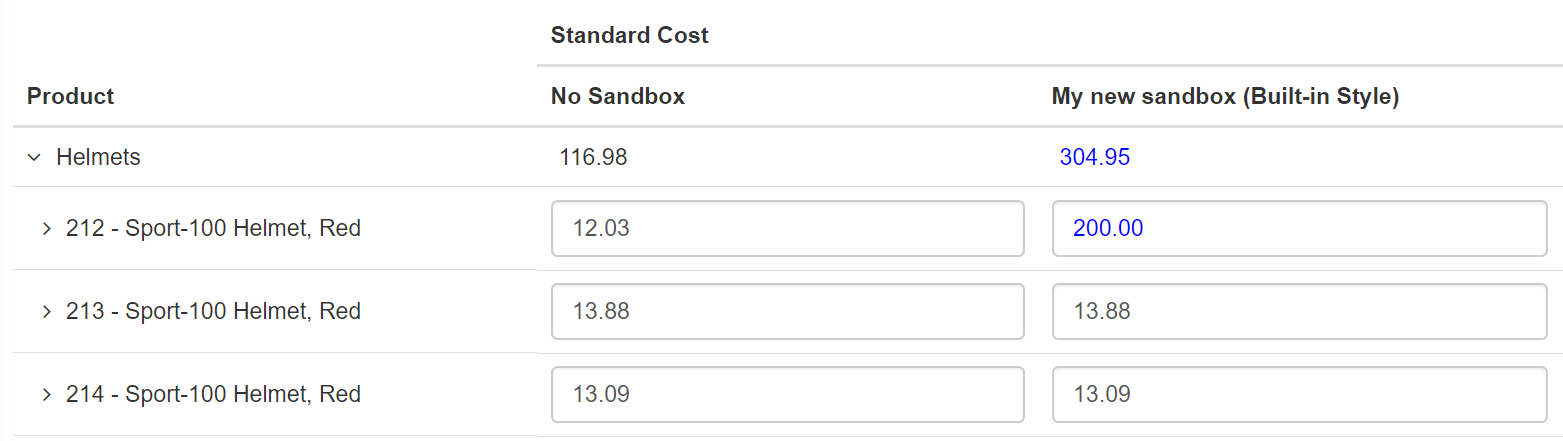Select the 212 - Sport-100 Helmet, Red label

pos(213,229)
